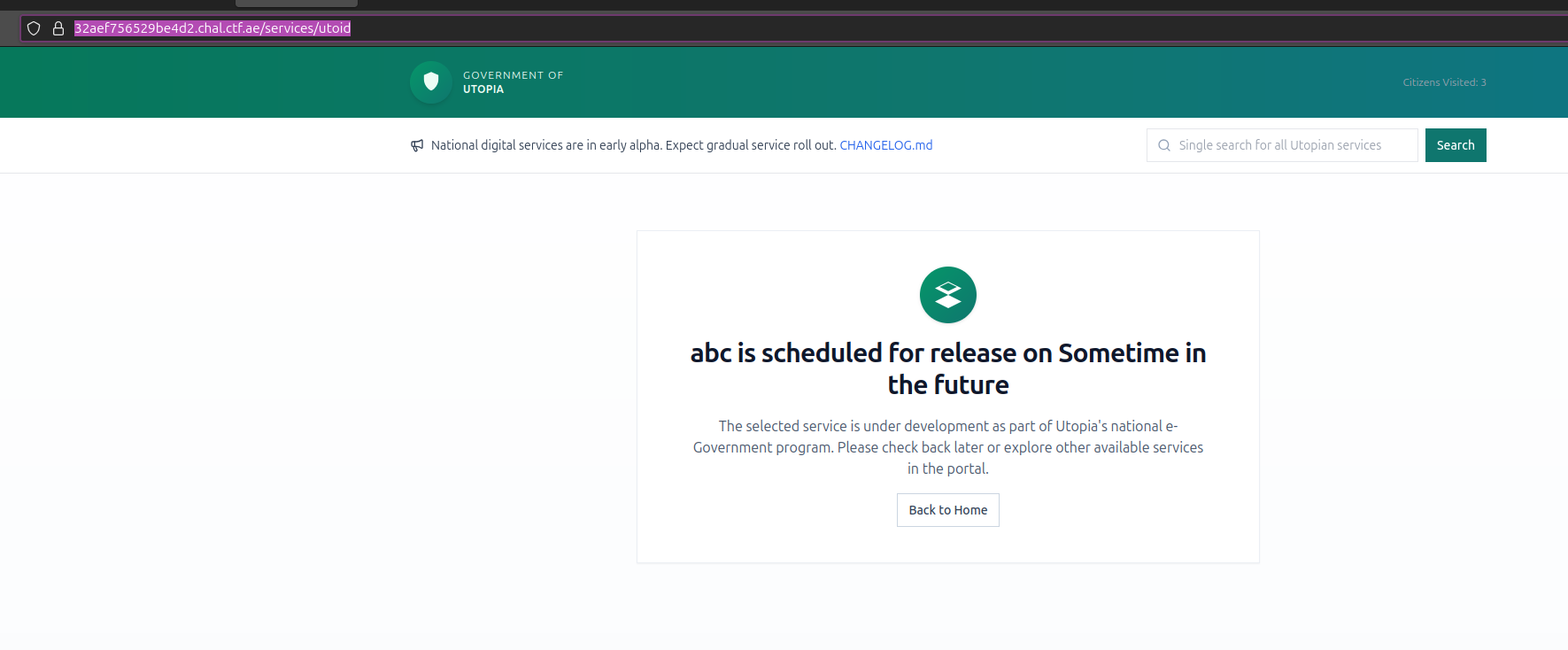Open the CHANGELOG.md link
Image resolution: width=1568 pixels, height=650 pixels.
(885, 145)
